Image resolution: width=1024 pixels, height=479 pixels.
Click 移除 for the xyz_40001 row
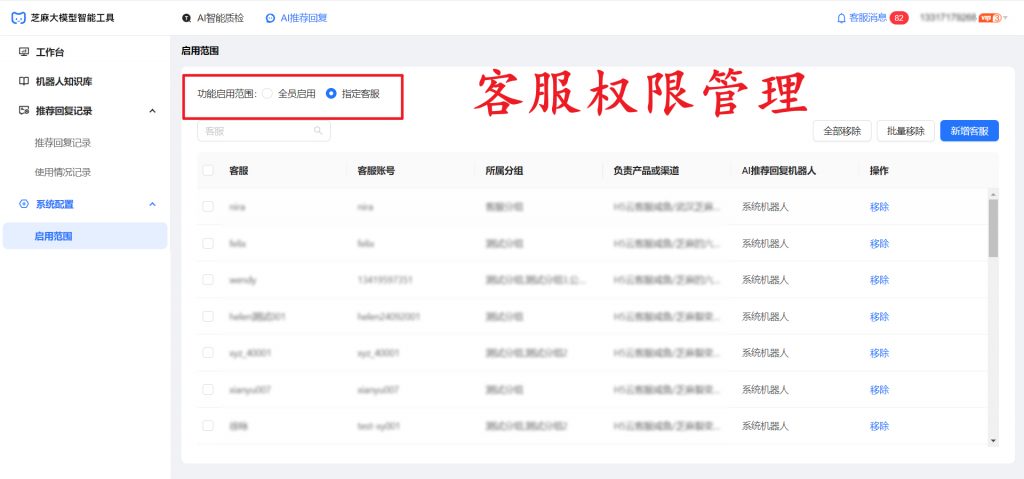[879, 353]
